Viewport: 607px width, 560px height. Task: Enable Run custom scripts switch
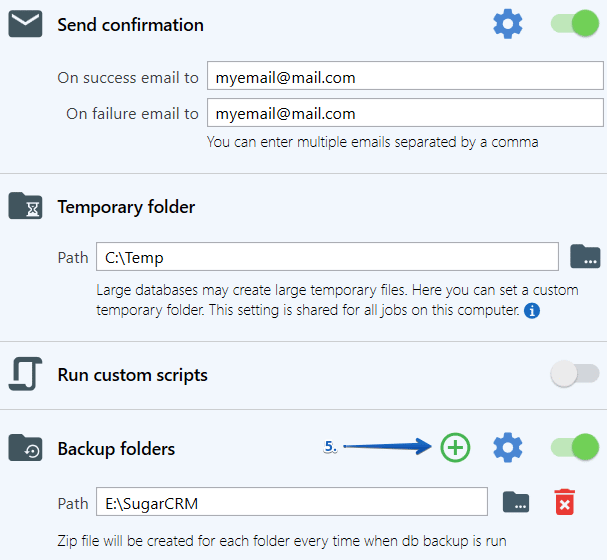[575, 373]
